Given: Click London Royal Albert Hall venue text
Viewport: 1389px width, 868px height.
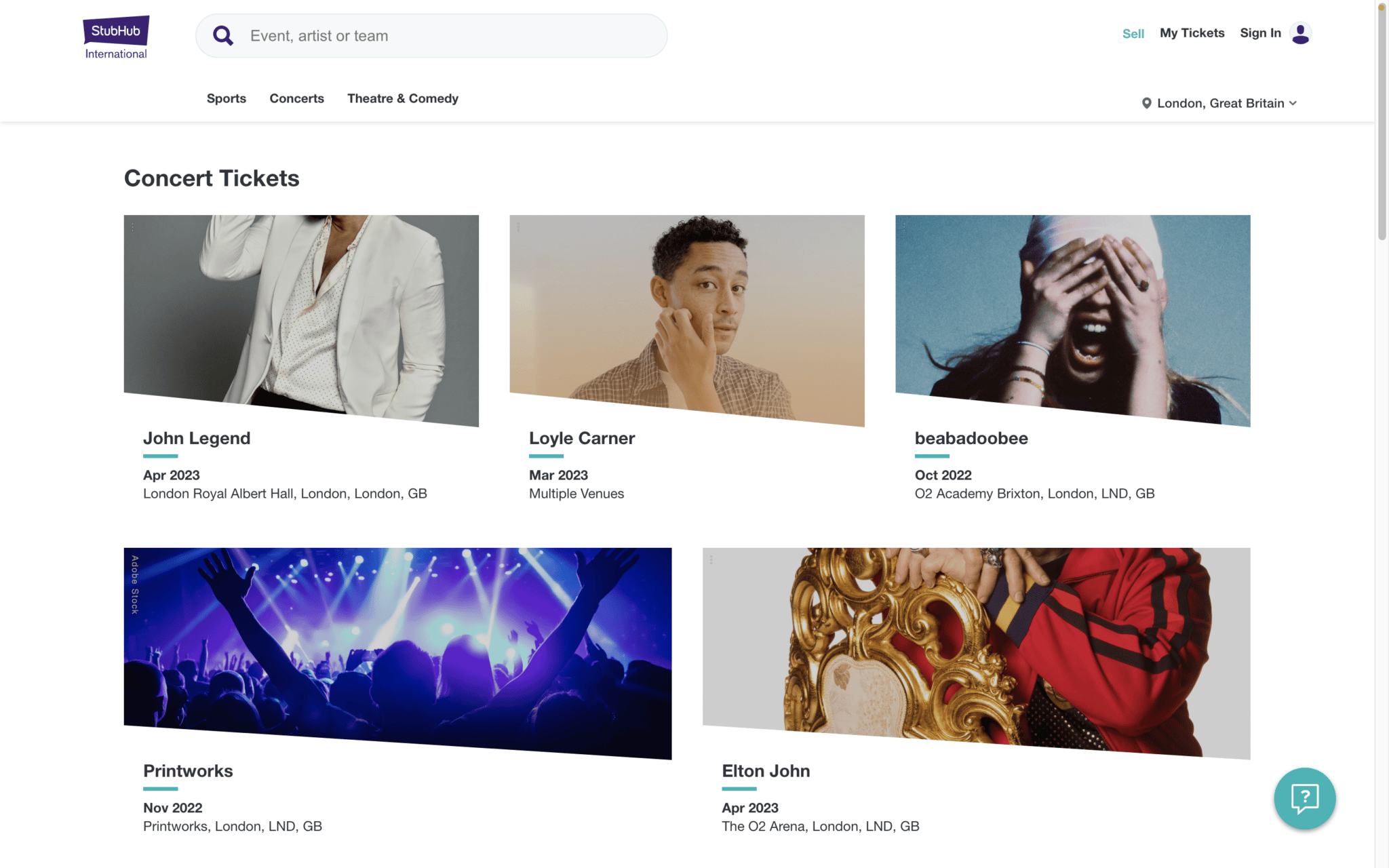Looking at the screenshot, I should click(285, 494).
